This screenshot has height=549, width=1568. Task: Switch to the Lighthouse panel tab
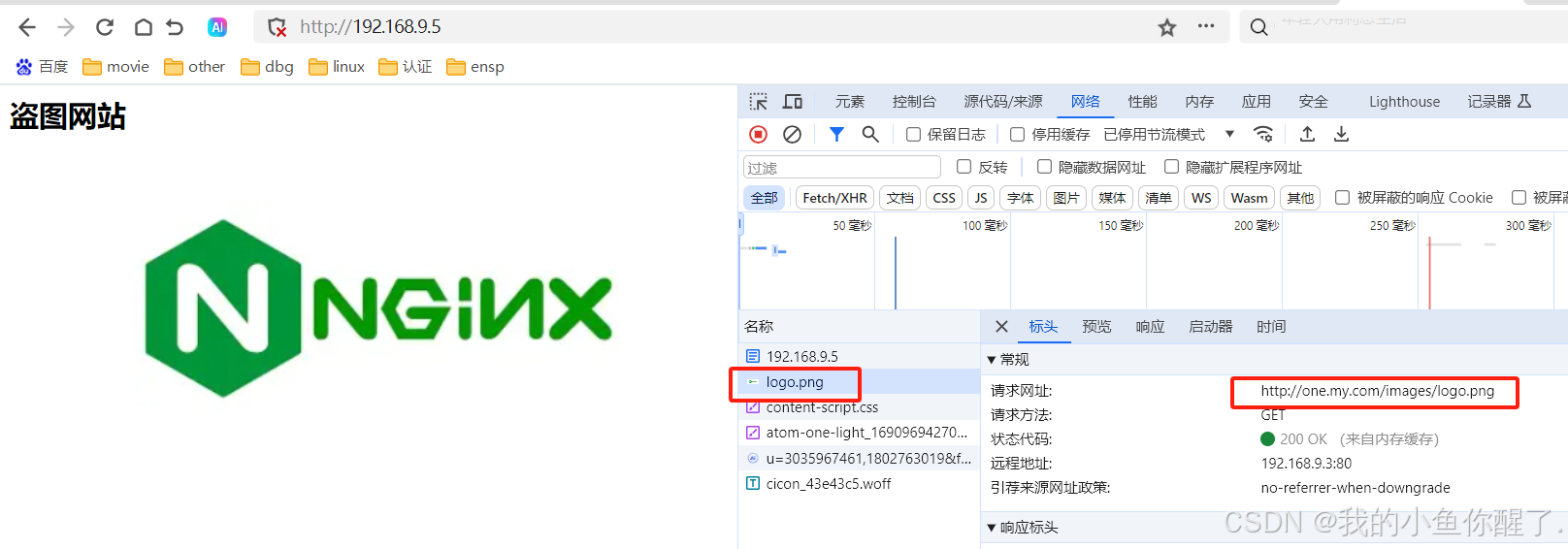1404,102
